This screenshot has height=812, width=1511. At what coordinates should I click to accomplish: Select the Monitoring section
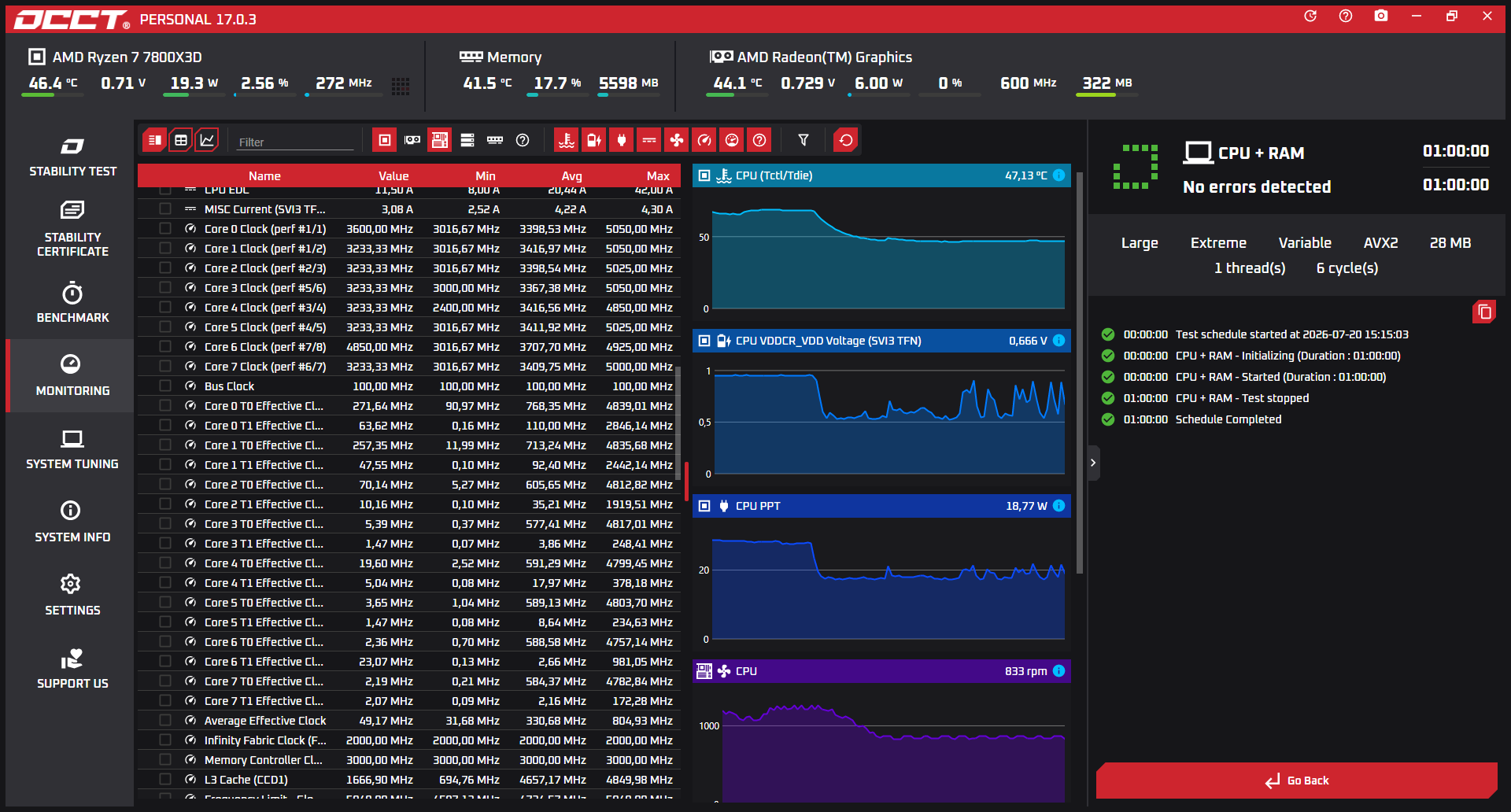(72, 376)
